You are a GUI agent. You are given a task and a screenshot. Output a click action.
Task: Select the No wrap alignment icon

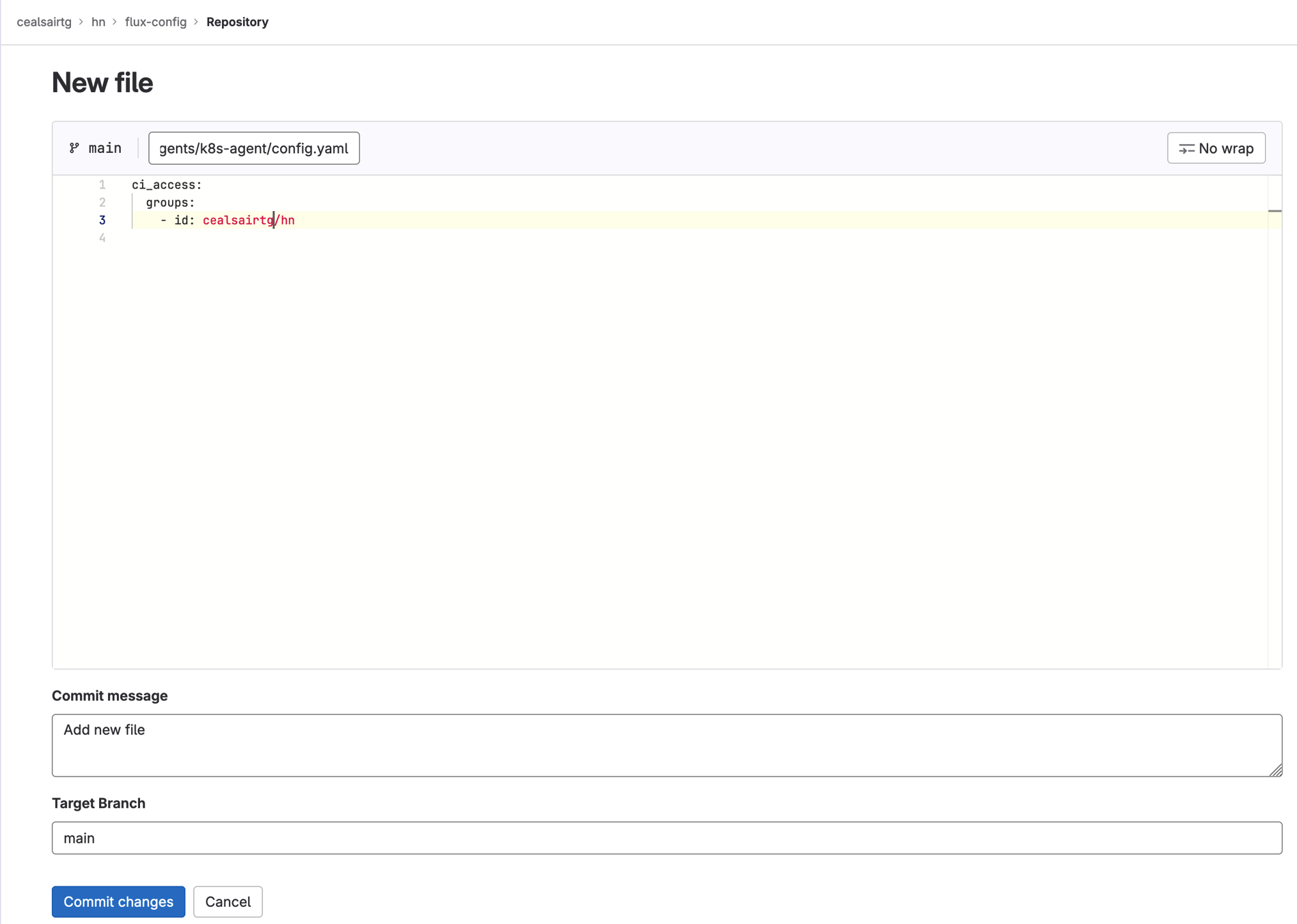(1186, 148)
